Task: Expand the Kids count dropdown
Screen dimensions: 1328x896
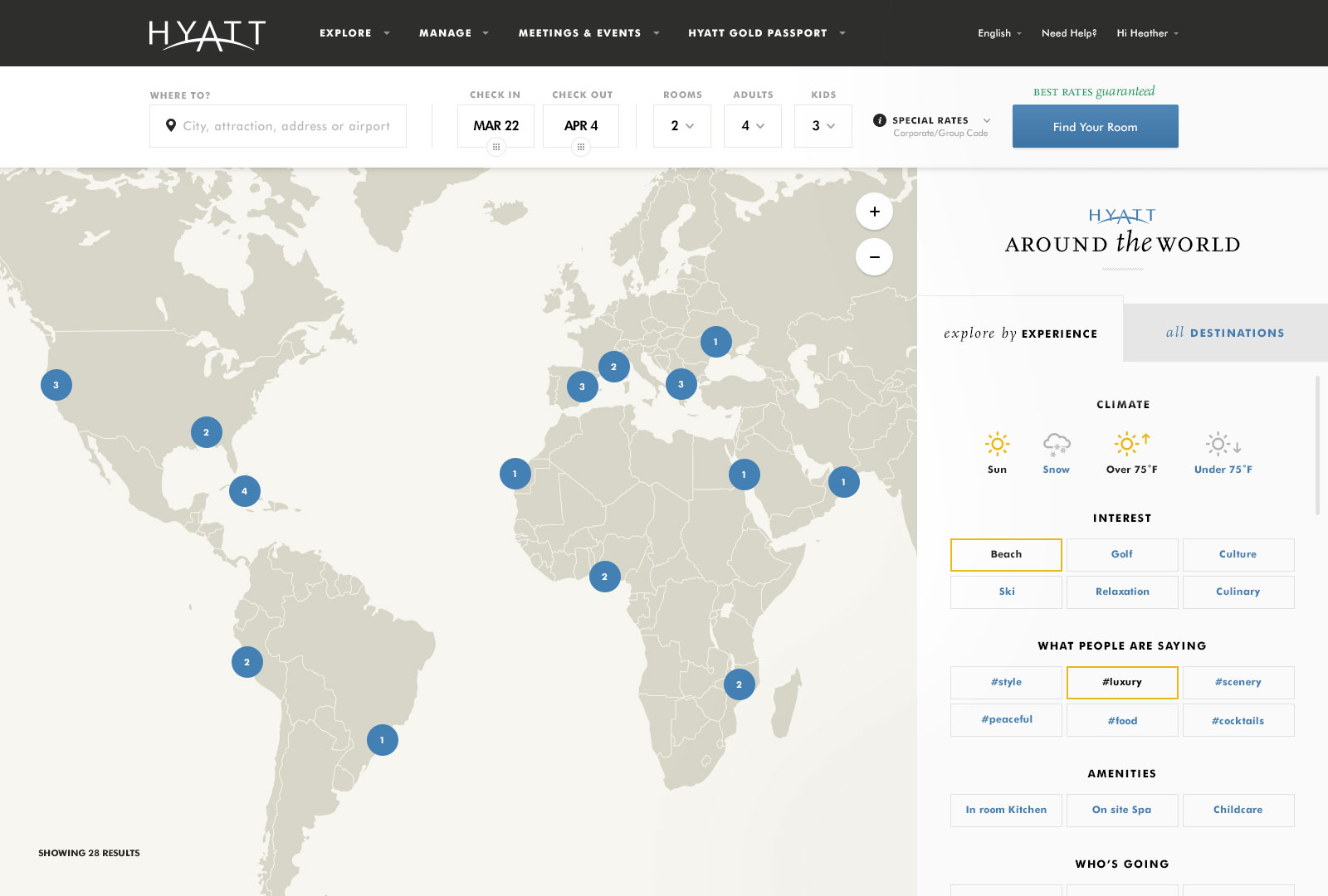Action: (x=823, y=126)
